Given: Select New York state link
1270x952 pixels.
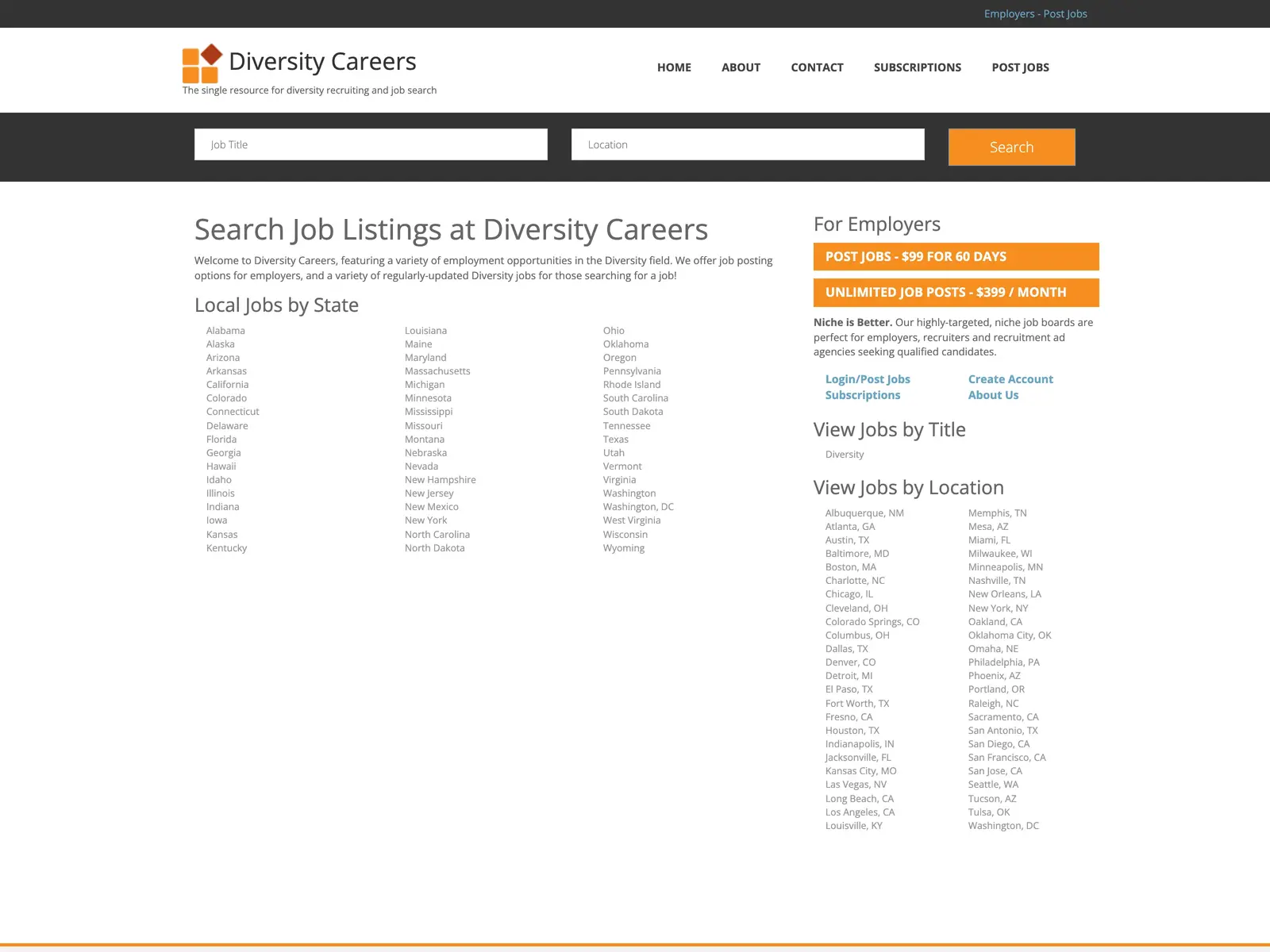Looking at the screenshot, I should [426, 520].
